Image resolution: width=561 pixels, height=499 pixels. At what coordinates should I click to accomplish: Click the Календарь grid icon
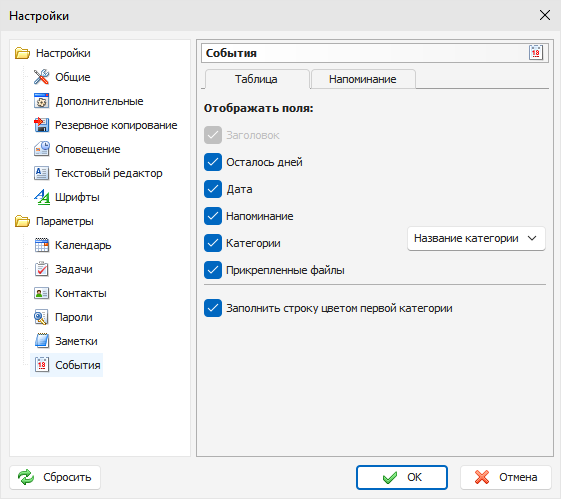pos(42,245)
